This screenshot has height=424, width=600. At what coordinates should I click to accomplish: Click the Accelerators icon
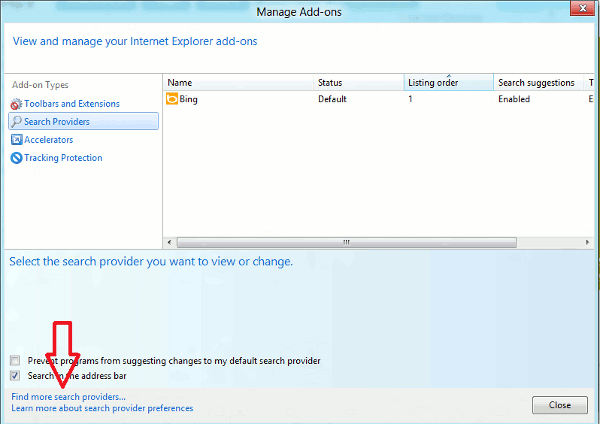(x=16, y=140)
